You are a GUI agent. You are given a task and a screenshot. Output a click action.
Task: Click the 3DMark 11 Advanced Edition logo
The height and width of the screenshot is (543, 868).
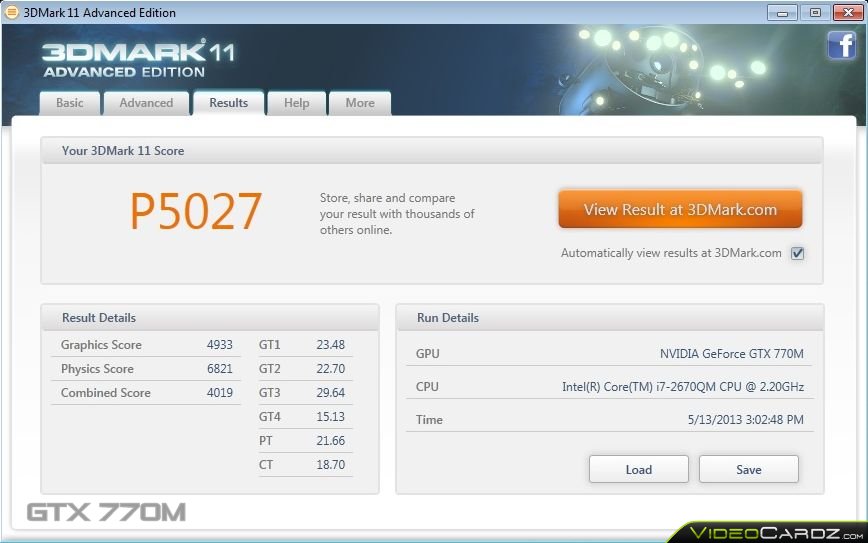click(138, 58)
